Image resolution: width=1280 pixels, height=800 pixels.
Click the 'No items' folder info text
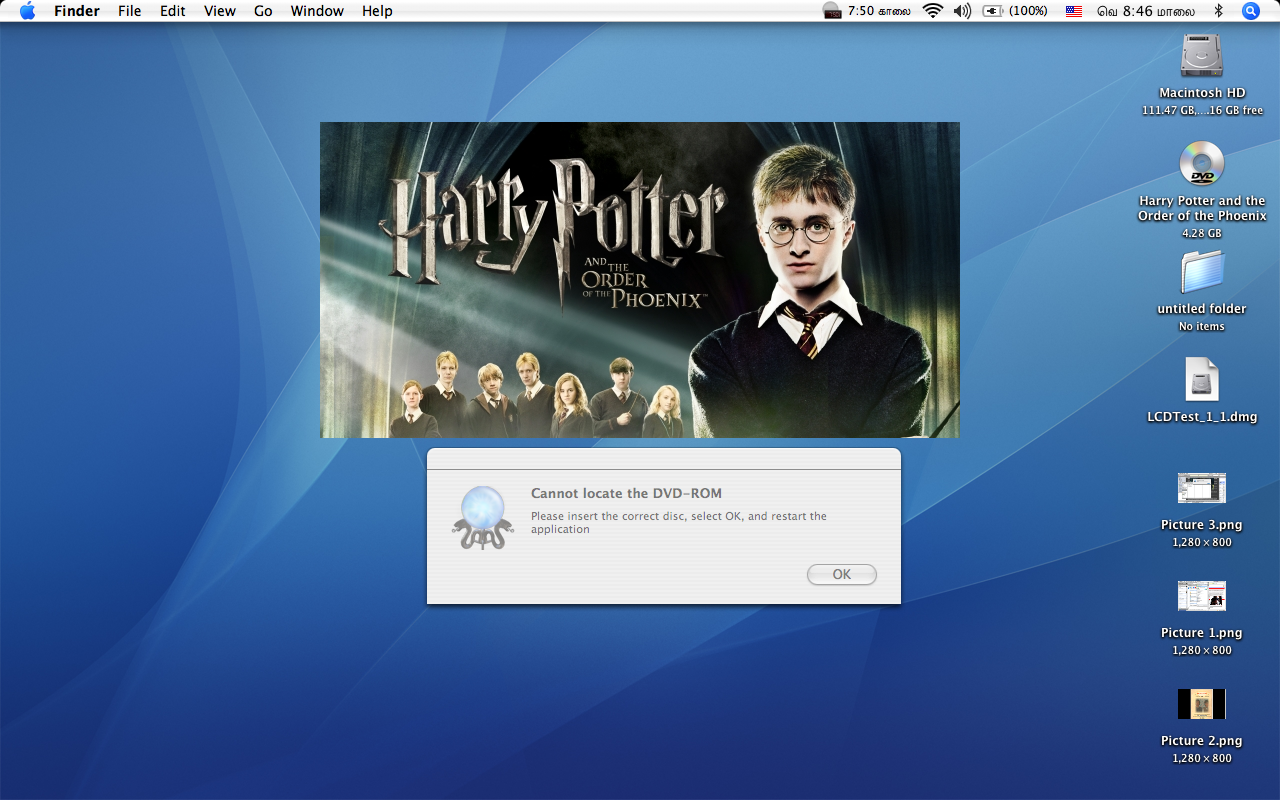pyautogui.click(x=1202, y=327)
